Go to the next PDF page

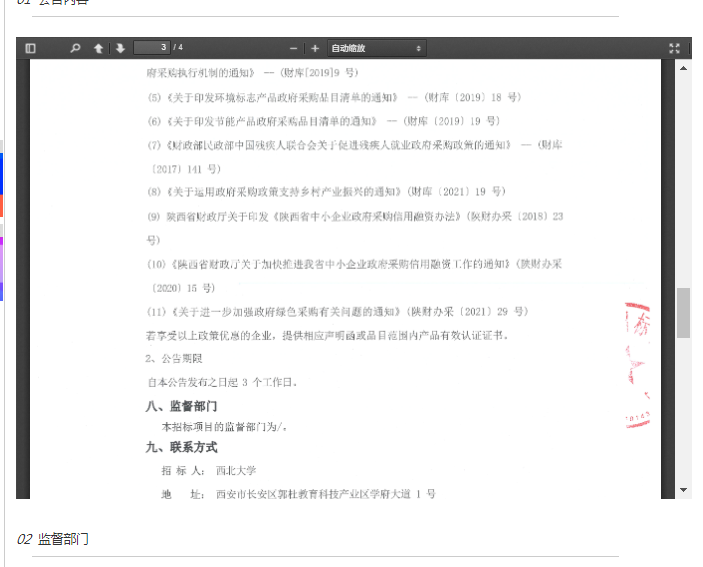[x=120, y=48]
